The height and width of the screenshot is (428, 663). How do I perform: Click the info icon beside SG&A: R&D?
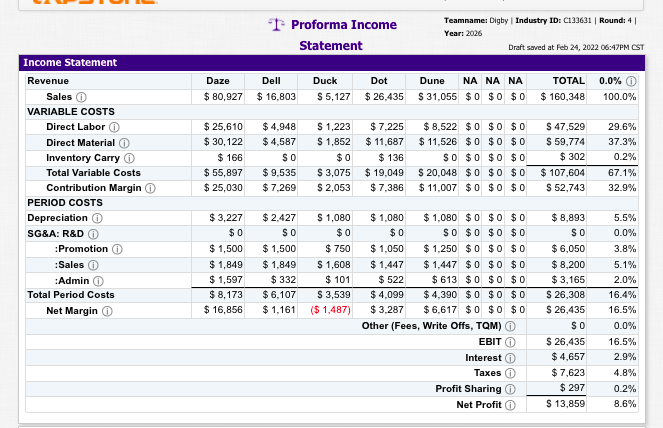point(93,234)
